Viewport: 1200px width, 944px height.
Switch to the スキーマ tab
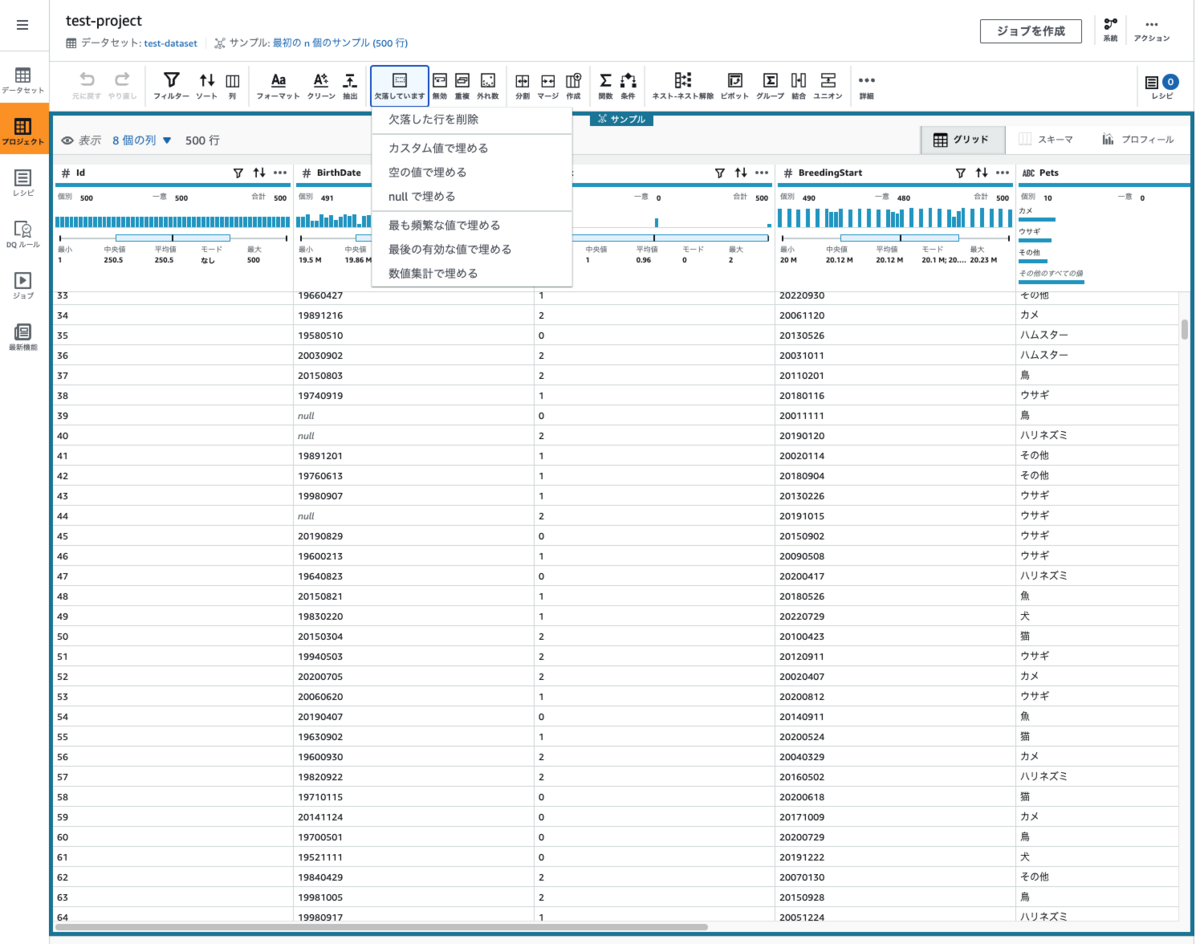pos(1046,140)
